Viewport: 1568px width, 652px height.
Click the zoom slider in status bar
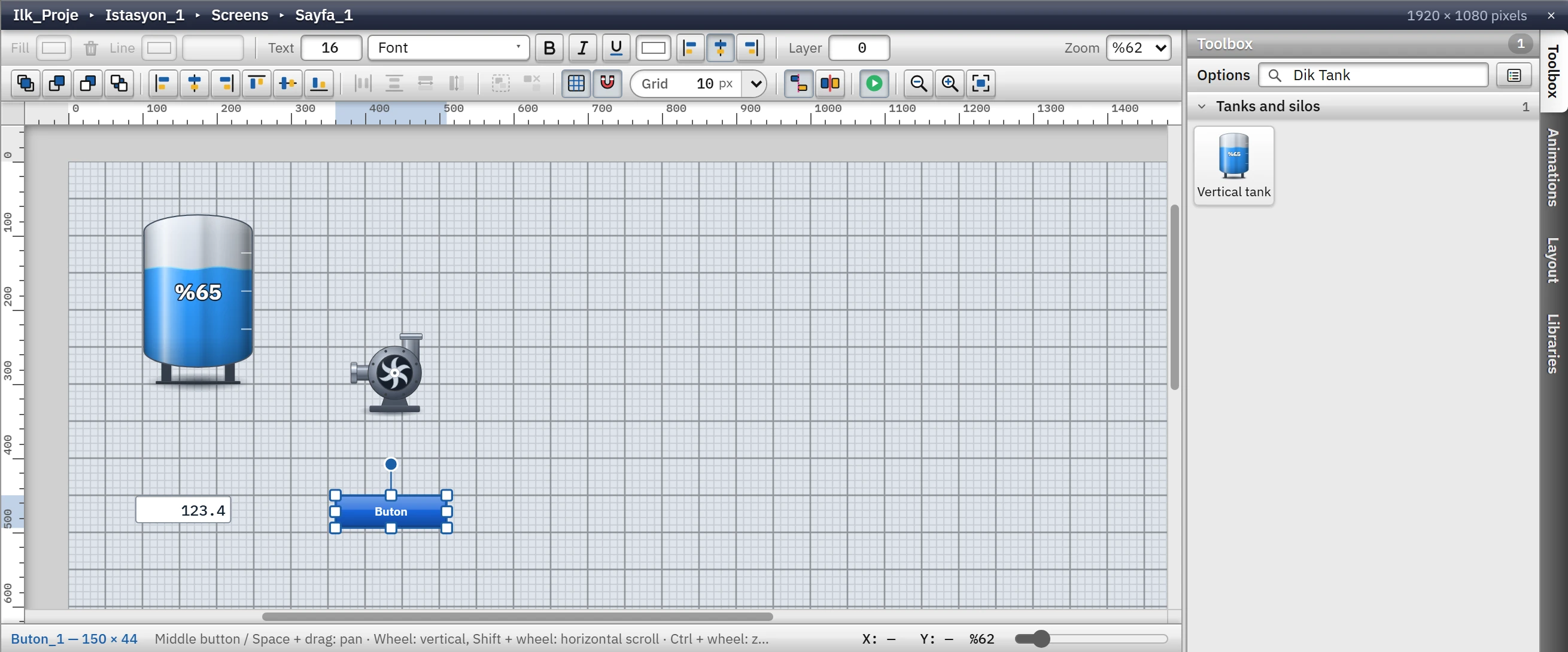pos(1091,639)
